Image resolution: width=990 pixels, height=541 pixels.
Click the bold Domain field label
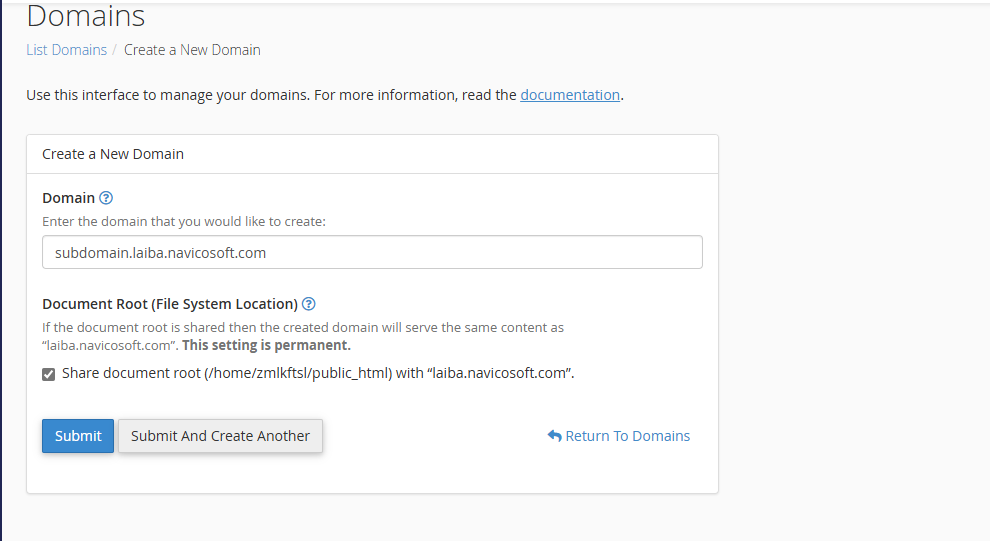68,198
